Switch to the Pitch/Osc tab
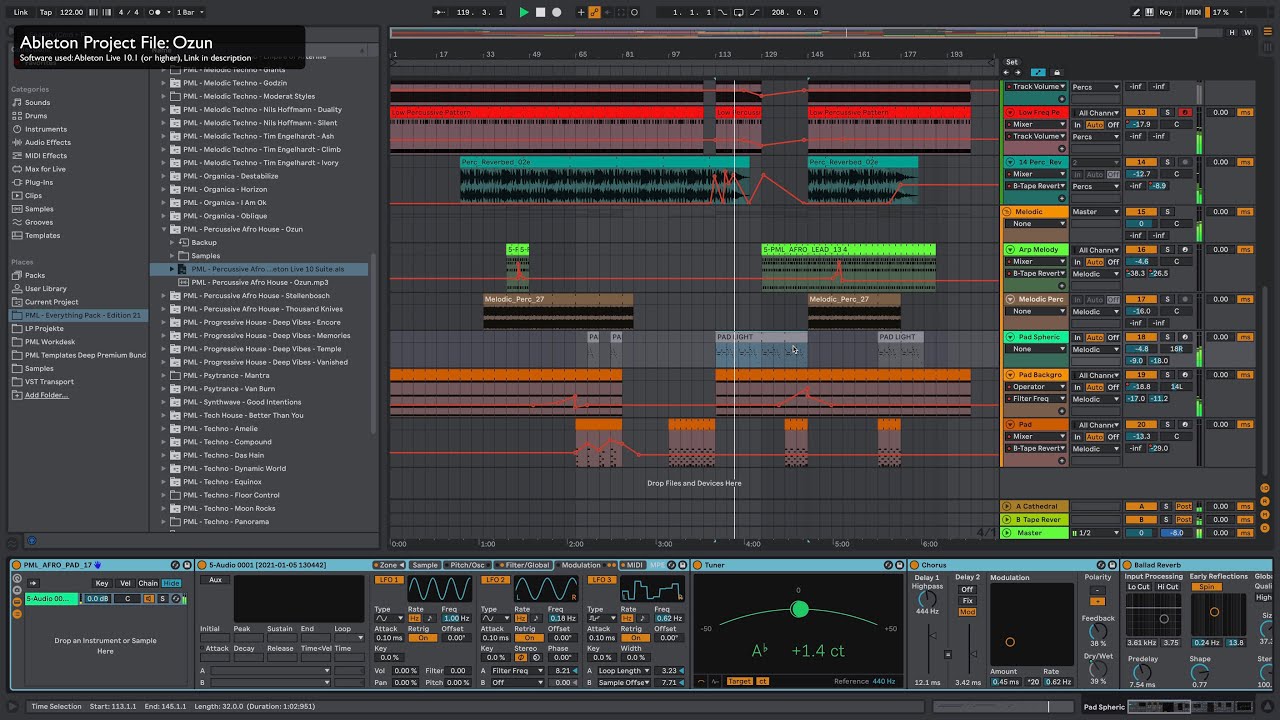The image size is (1280, 720). point(466,565)
